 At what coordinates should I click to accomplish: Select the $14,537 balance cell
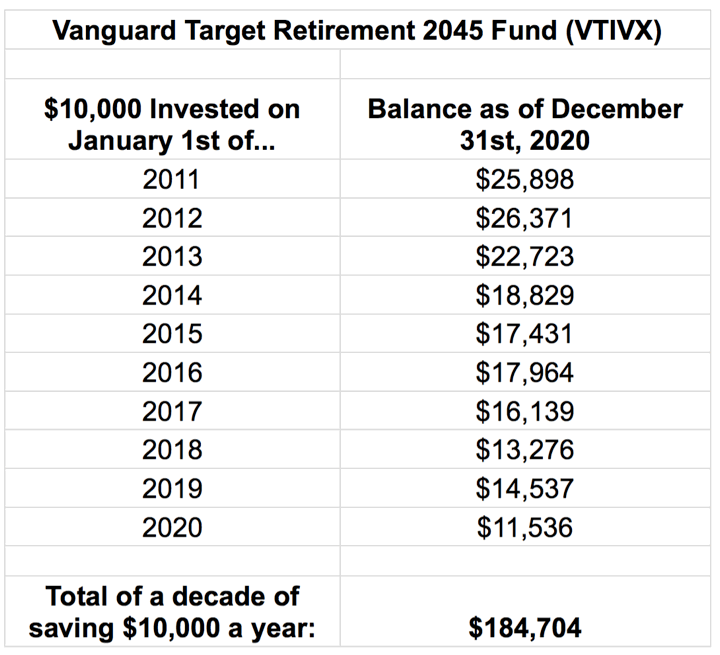click(x=525, y=489)
